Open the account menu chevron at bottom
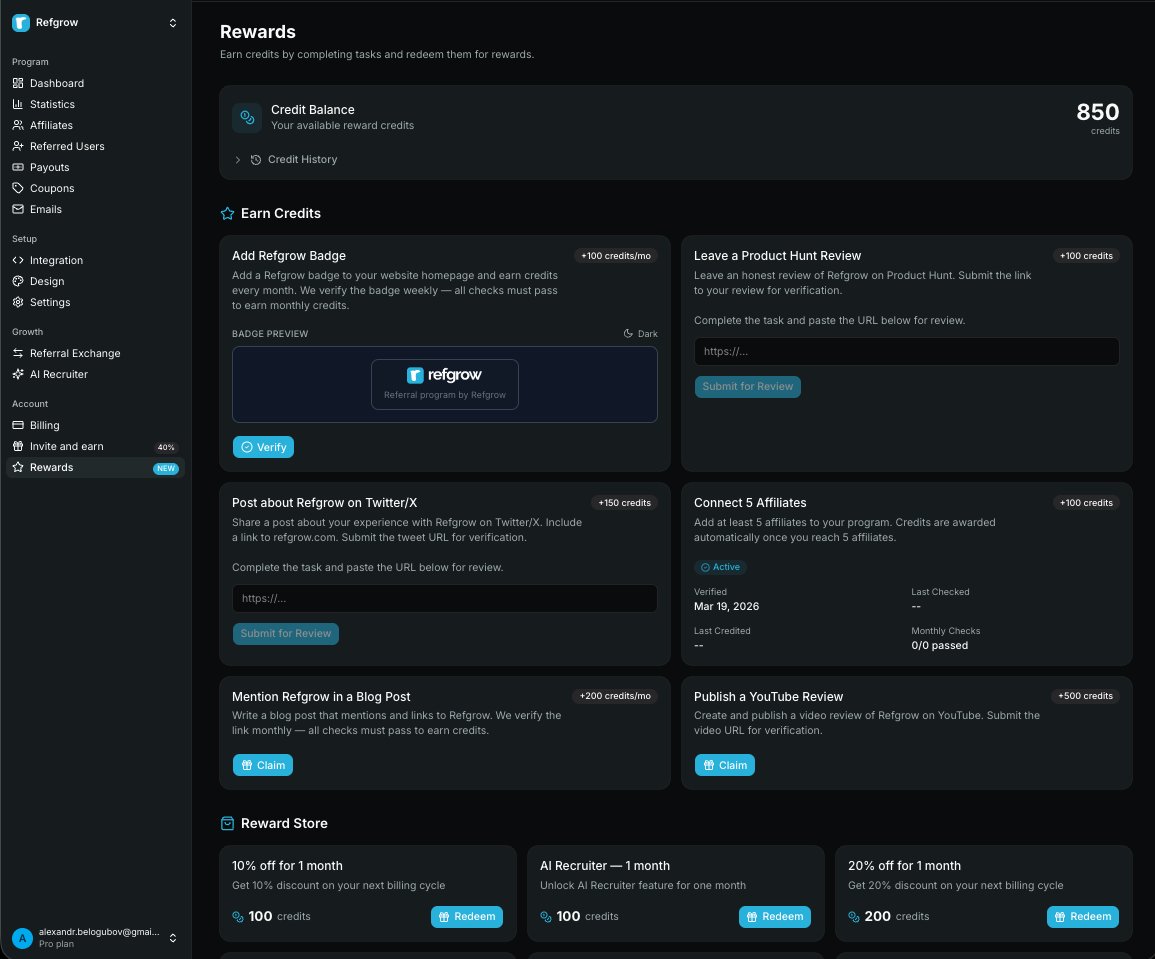Image resolution: width=1155 pixels, height=959 pixels. pyautogui.click(x=172, y=938)
